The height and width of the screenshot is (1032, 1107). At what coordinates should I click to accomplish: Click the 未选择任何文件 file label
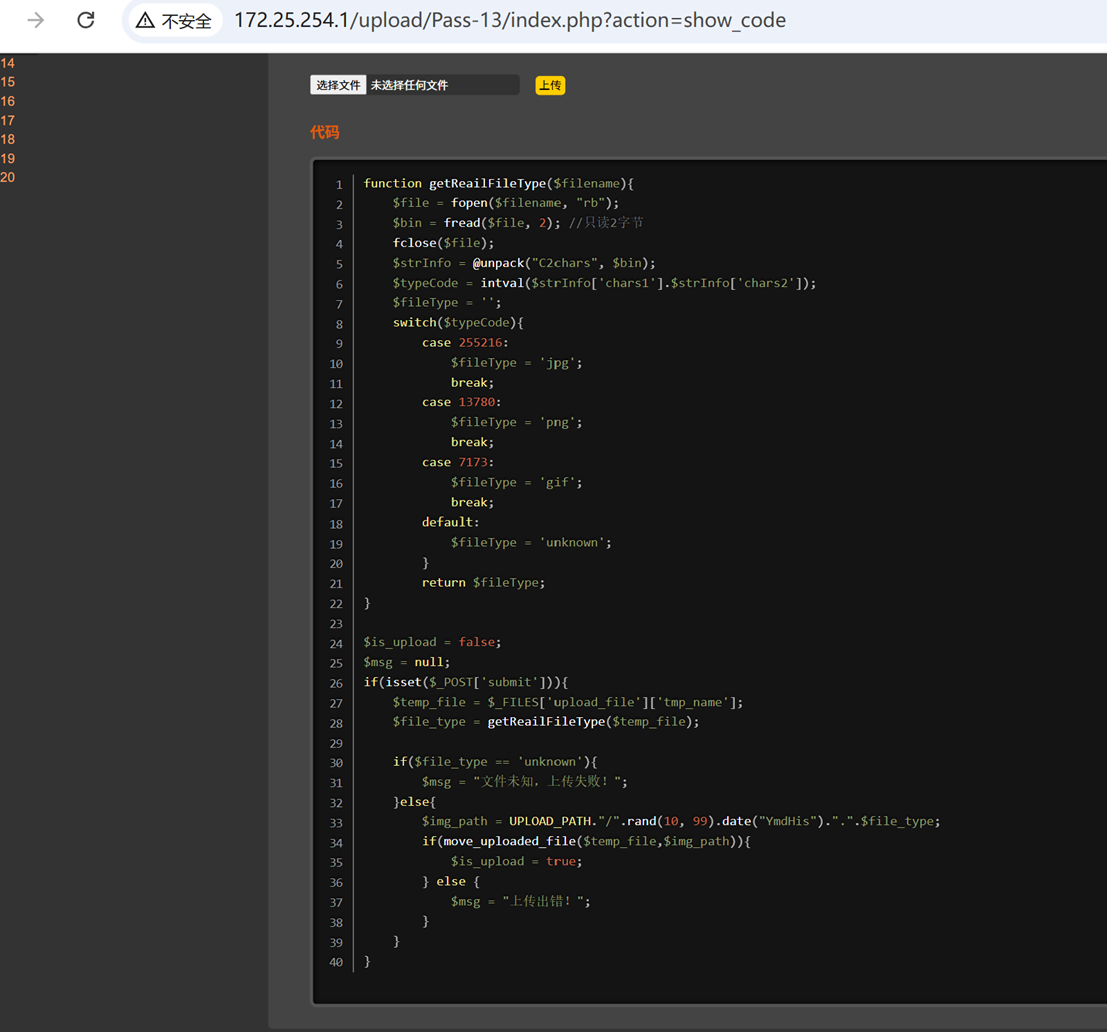(409, 85)
